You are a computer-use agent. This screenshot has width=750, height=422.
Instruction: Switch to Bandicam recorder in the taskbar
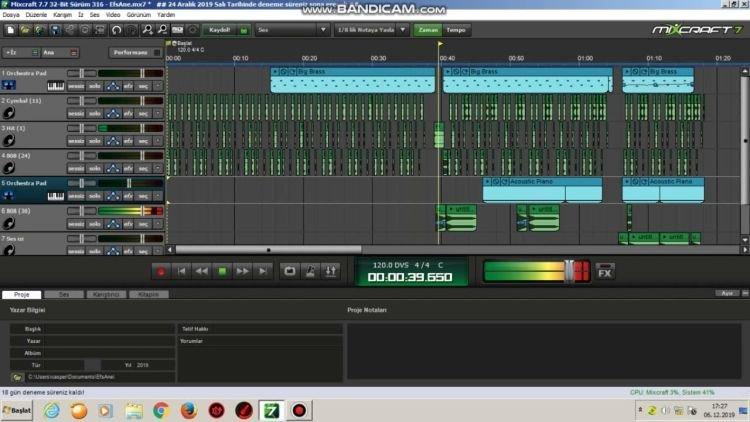tap(299, 411)
